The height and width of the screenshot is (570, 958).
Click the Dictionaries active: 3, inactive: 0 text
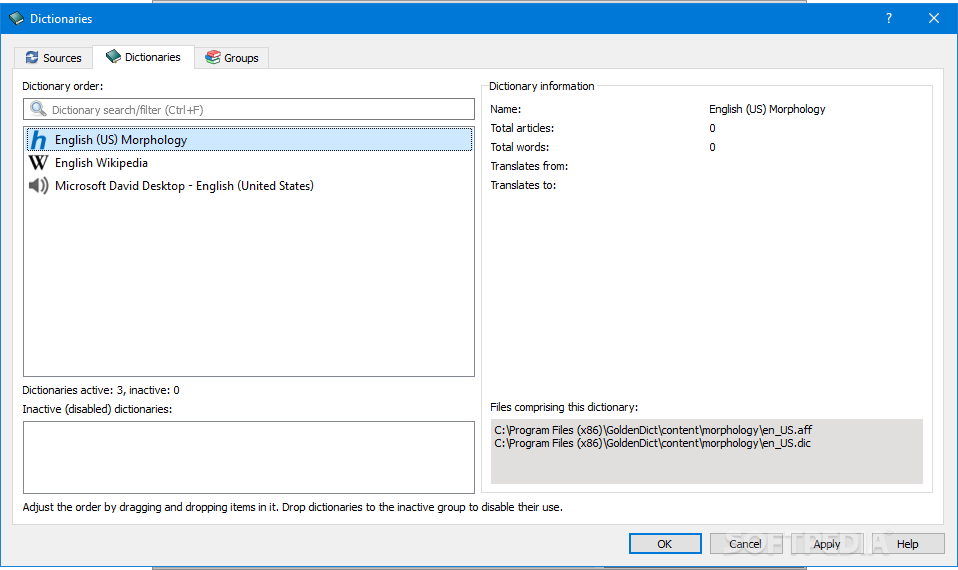pos(101,390)
